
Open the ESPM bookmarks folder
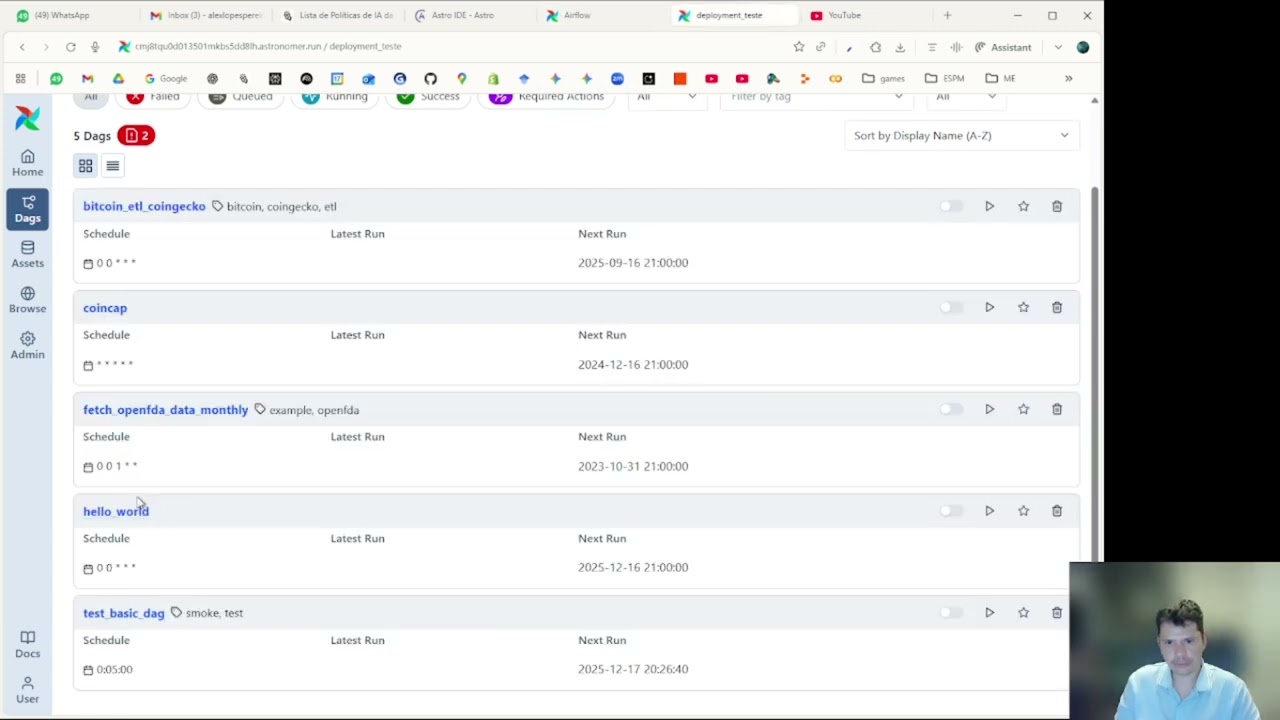tap(945, 78)
